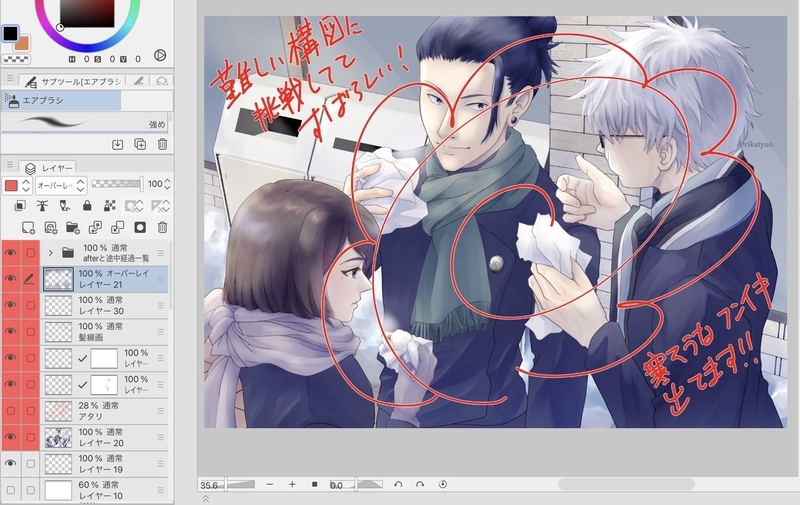Switch to the eraser-icon tab beside サブツール

[x=162, y=81]
